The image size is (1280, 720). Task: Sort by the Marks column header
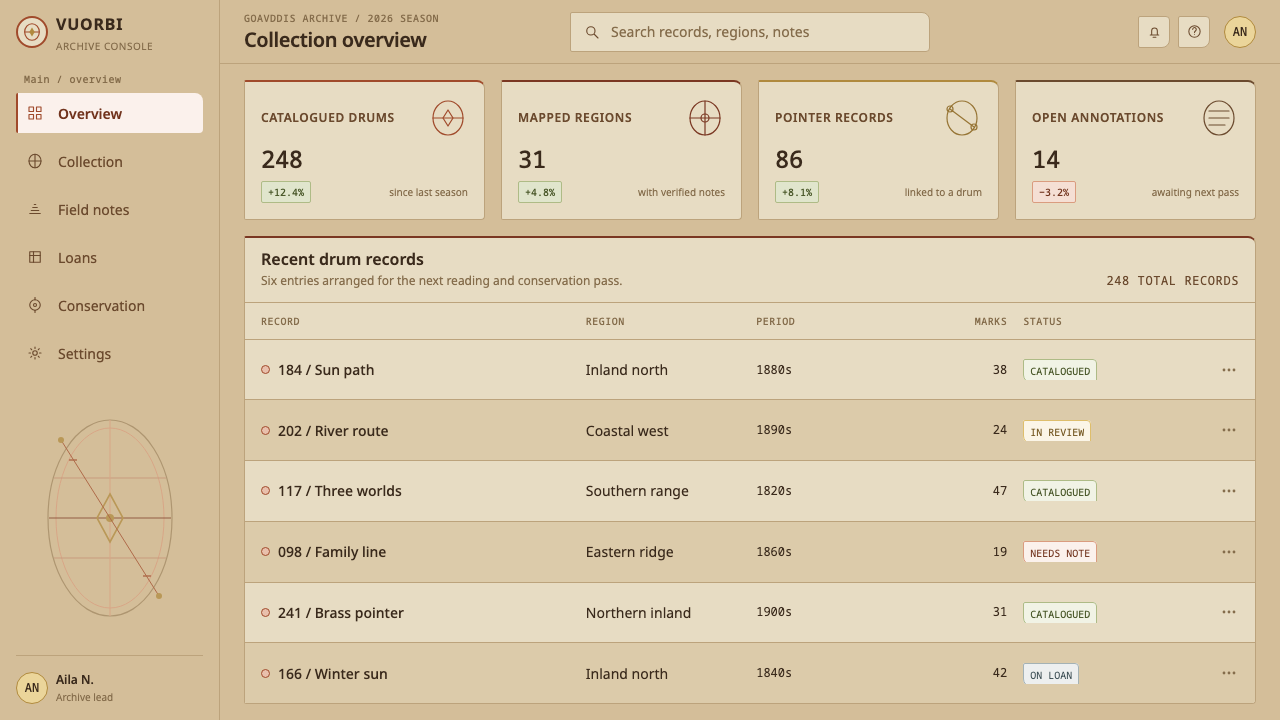[991, 321]
